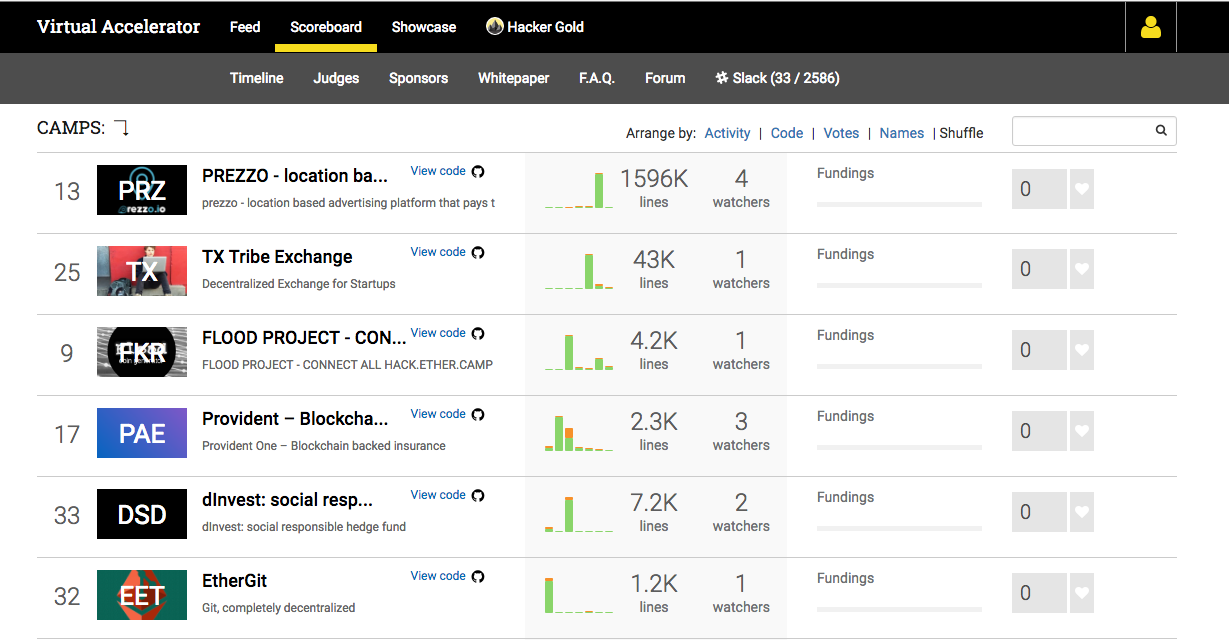The width and height of the screenshot is (1229, 640).
Task: Click the TX Tribe Exchange Fundings bar
Action: pyautogui.click(x=899, y=285)
